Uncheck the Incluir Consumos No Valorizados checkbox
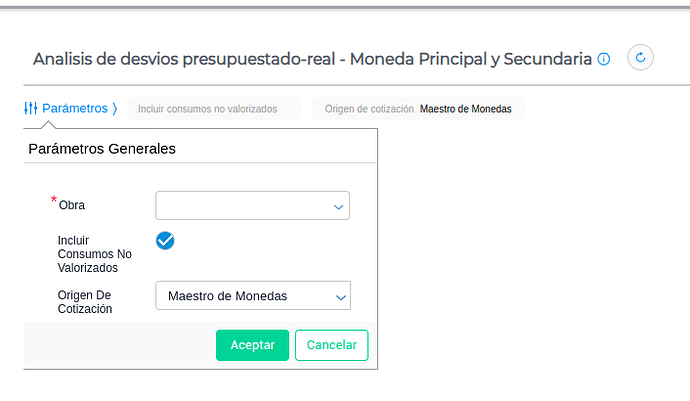Viewport: 690px width, 401px height. point(165,241)
